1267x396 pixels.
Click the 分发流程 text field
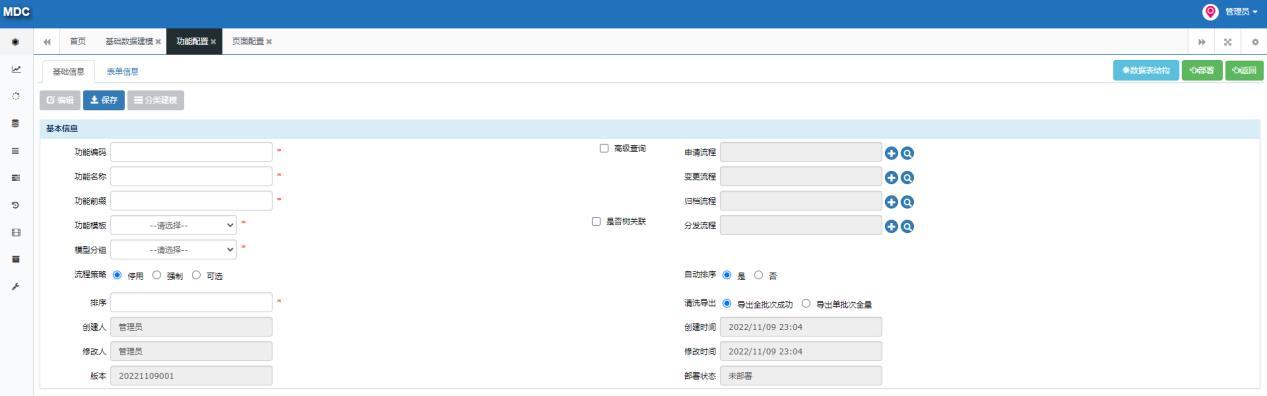pyautogui.click(x=801, y=226)
